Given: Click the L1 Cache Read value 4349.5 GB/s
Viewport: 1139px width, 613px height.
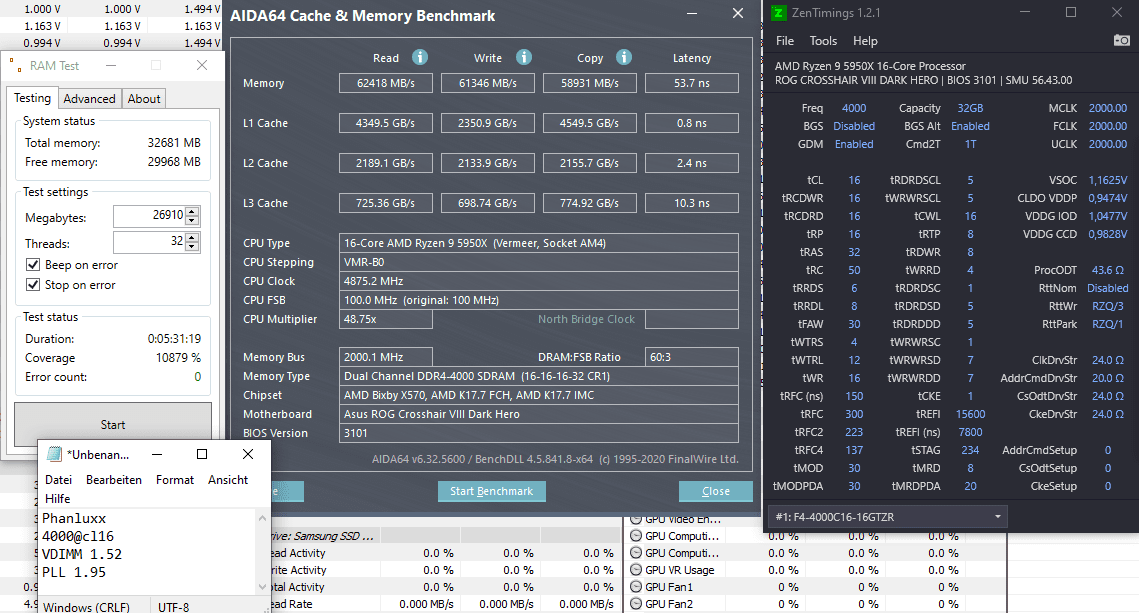Looking at the screenshot, I should pos(386,123).
